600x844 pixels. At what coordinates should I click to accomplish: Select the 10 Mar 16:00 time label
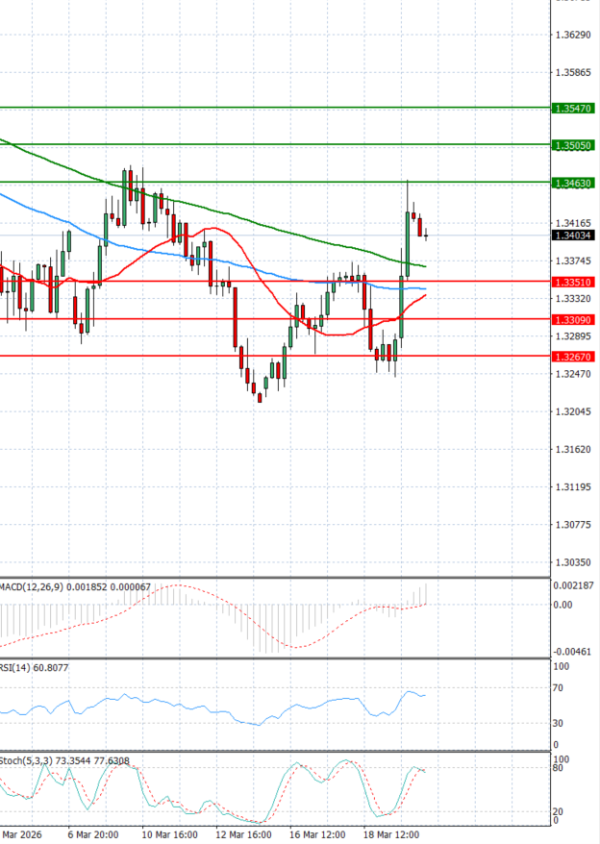pos(170,833)
